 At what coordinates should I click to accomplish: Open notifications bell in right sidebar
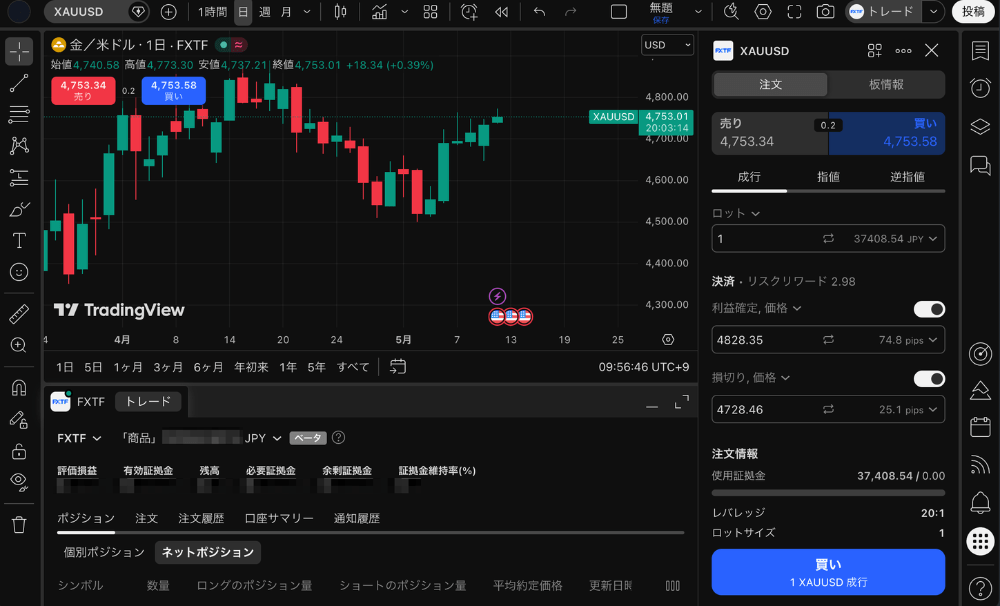980,503
